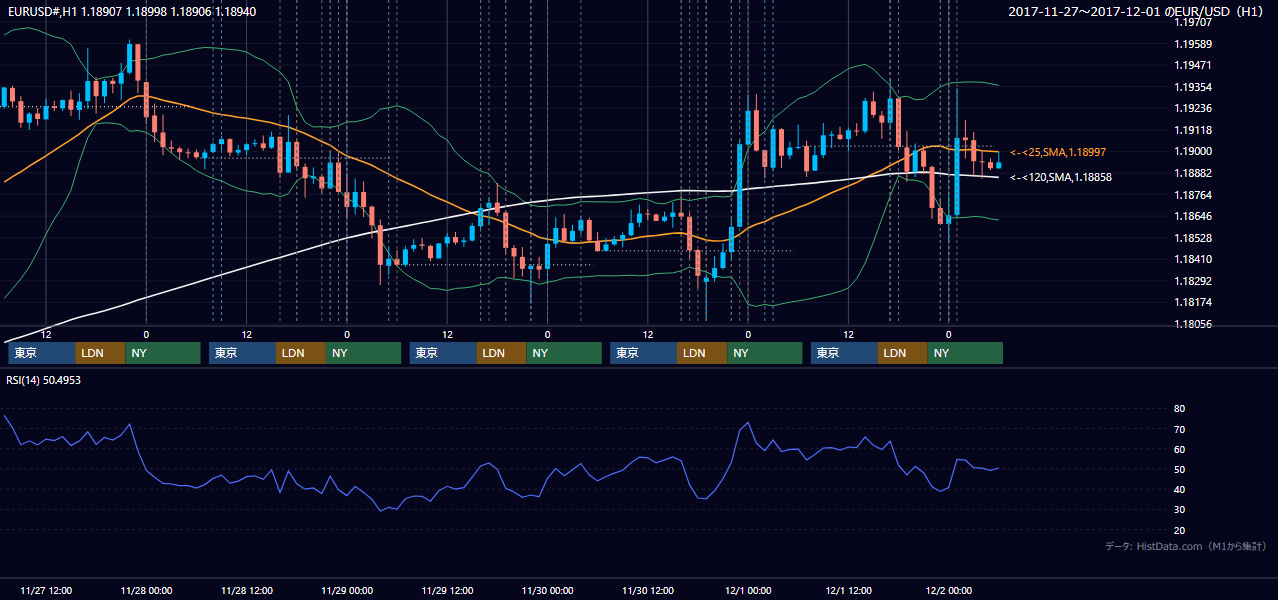1278x600 pixels.
Task: Click price axis value 1.18056
Action: [x=1193, y=324]
